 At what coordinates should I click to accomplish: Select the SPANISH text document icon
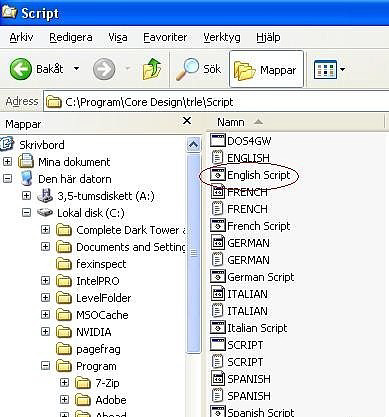217,396
